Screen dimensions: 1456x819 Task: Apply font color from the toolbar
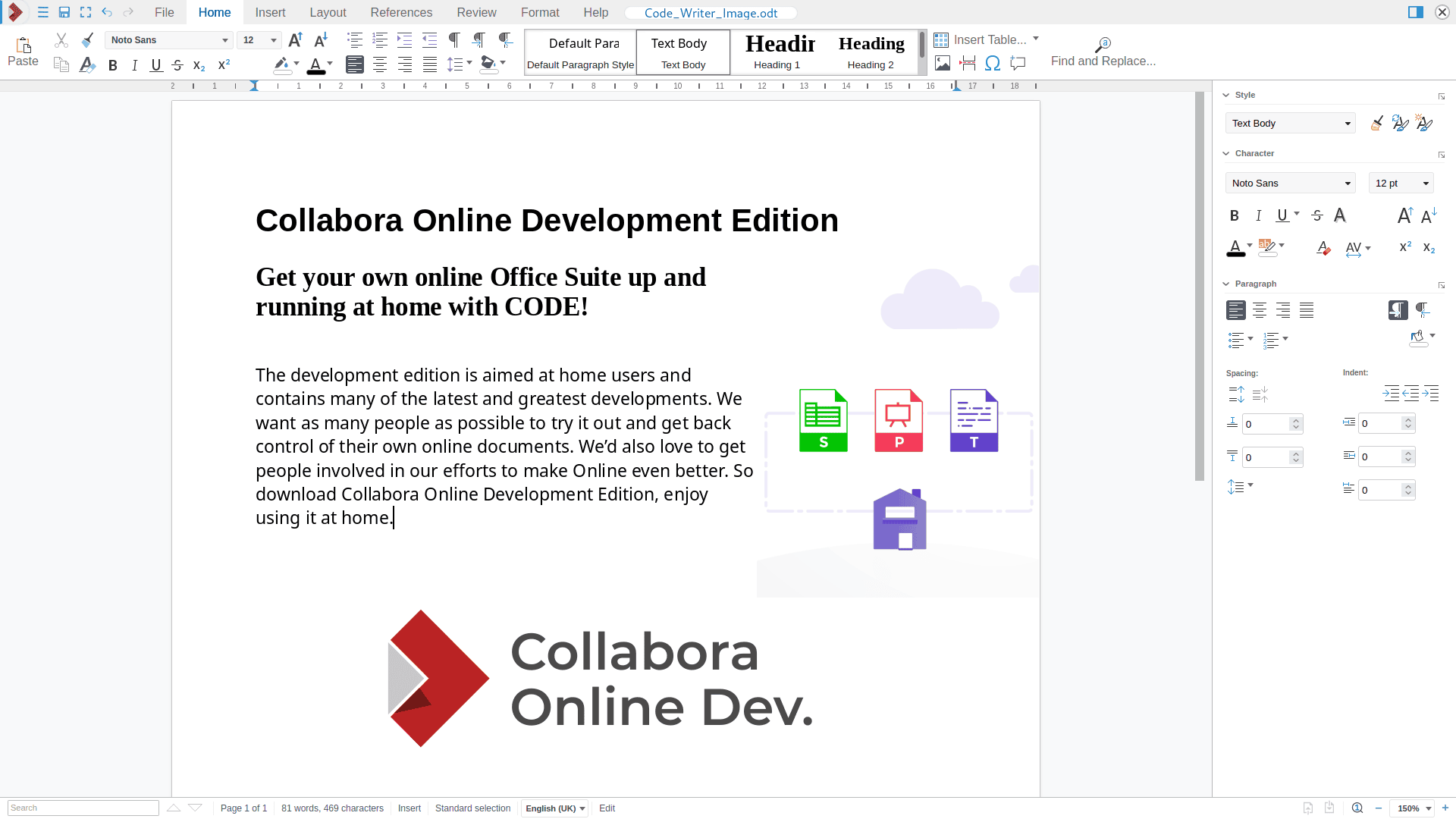315,65
